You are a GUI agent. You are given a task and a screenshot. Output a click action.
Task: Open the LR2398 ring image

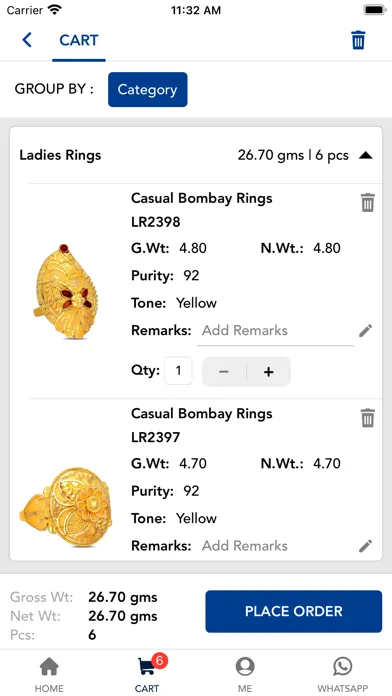point(65,291)
